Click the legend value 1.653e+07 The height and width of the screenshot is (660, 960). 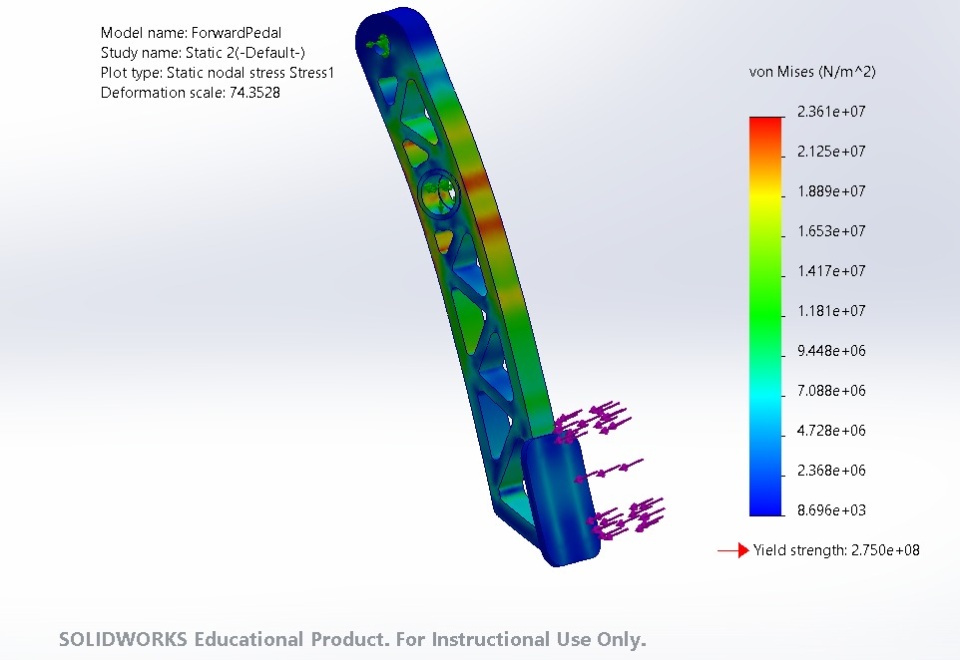(x=831, y=231)
